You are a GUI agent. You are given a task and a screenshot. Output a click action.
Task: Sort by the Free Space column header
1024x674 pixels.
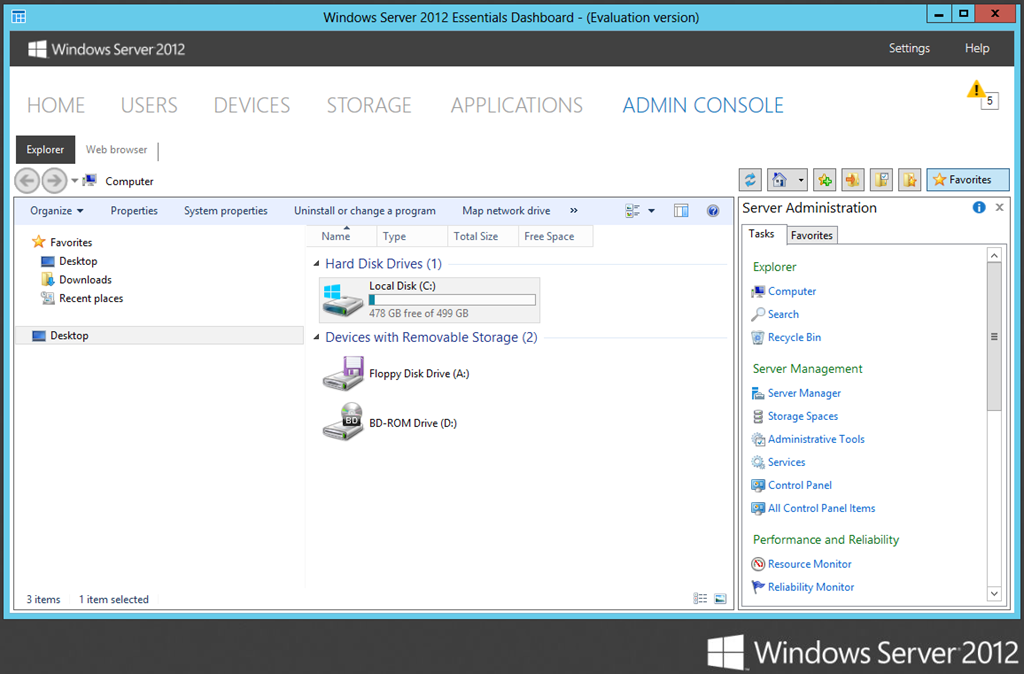pos(556,236)
